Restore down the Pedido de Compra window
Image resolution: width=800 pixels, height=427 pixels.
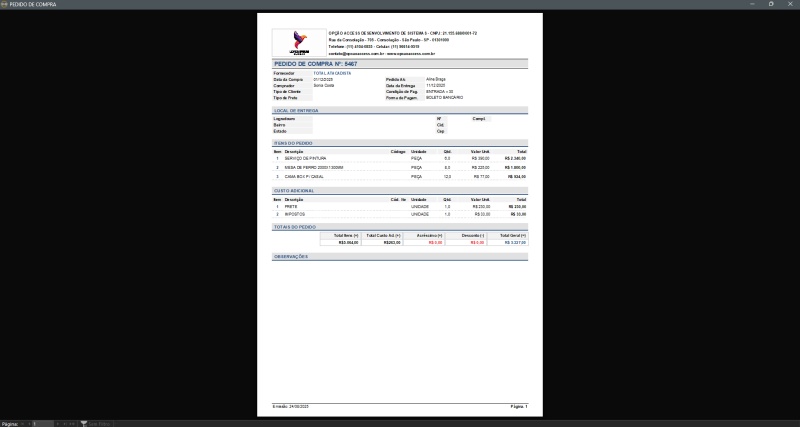click(770, 4)
